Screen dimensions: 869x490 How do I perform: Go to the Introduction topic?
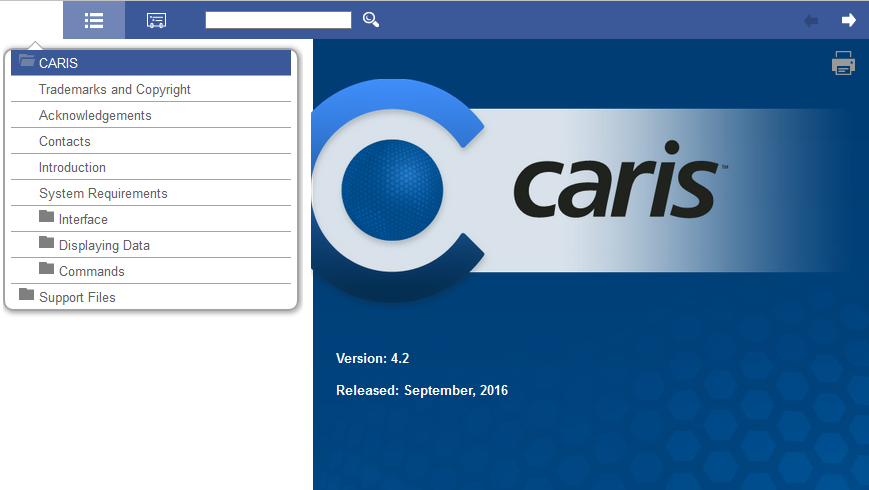click(x=72, y=167)
